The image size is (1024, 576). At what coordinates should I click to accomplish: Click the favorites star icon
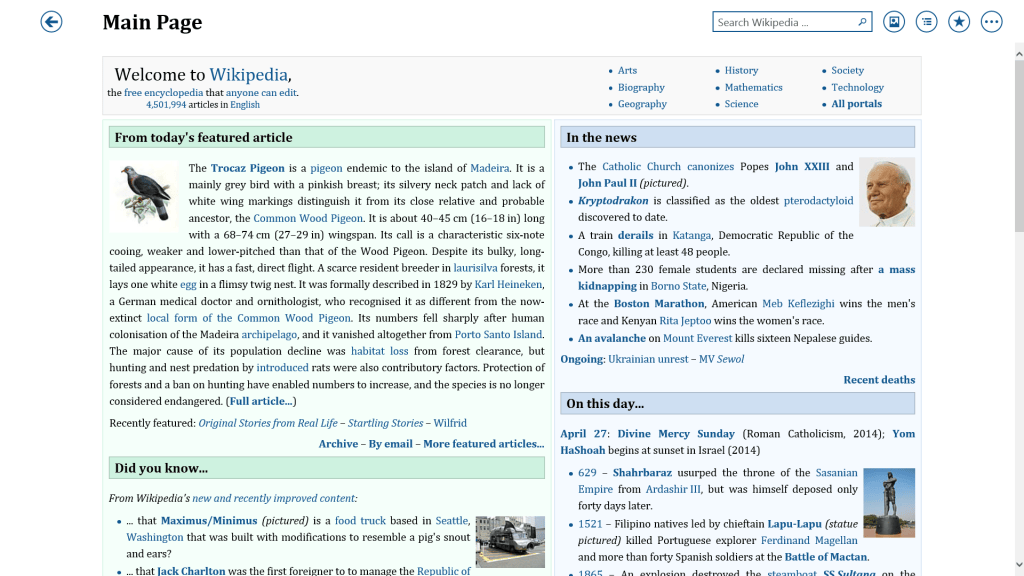pos(959,22)
